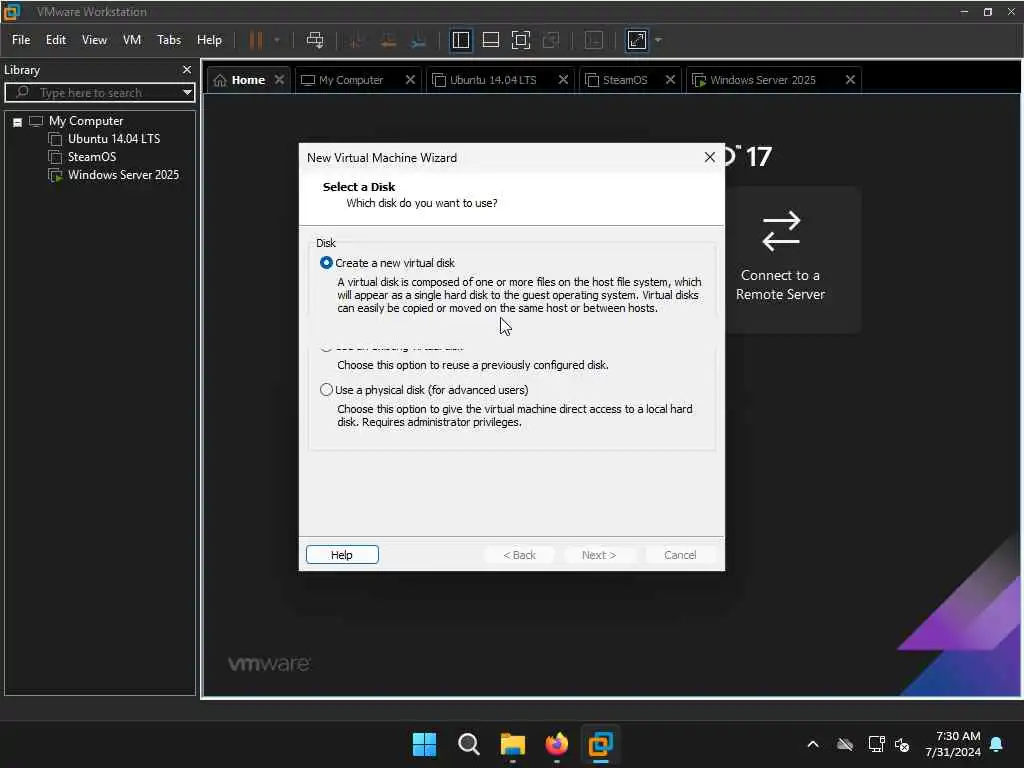Open the clock showing 7:30 AM
This screenshot has height=768, width=1024.
tap(952, 744)
